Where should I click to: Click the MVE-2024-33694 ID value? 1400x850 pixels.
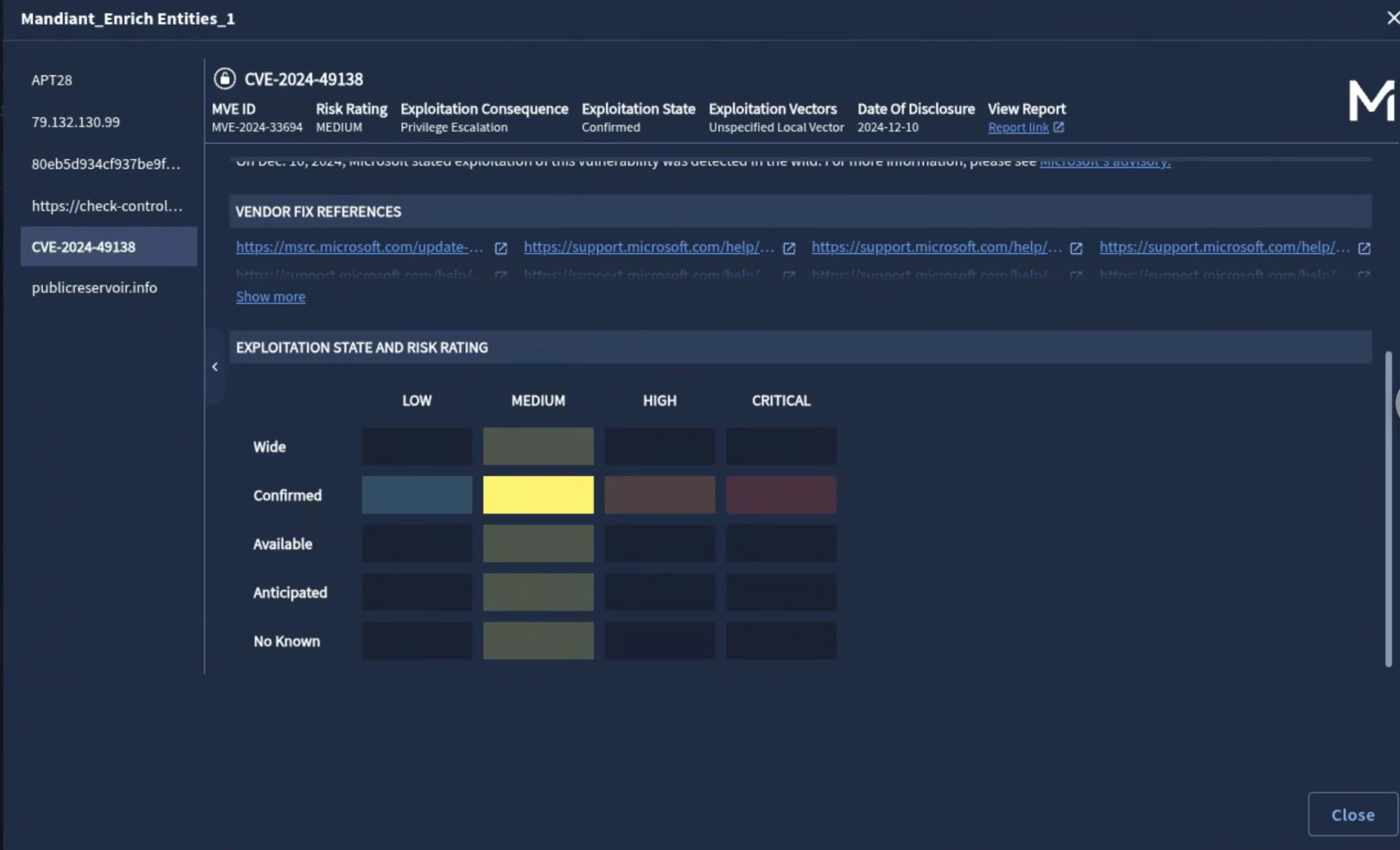pyautogui.click(x=257, y=127)
